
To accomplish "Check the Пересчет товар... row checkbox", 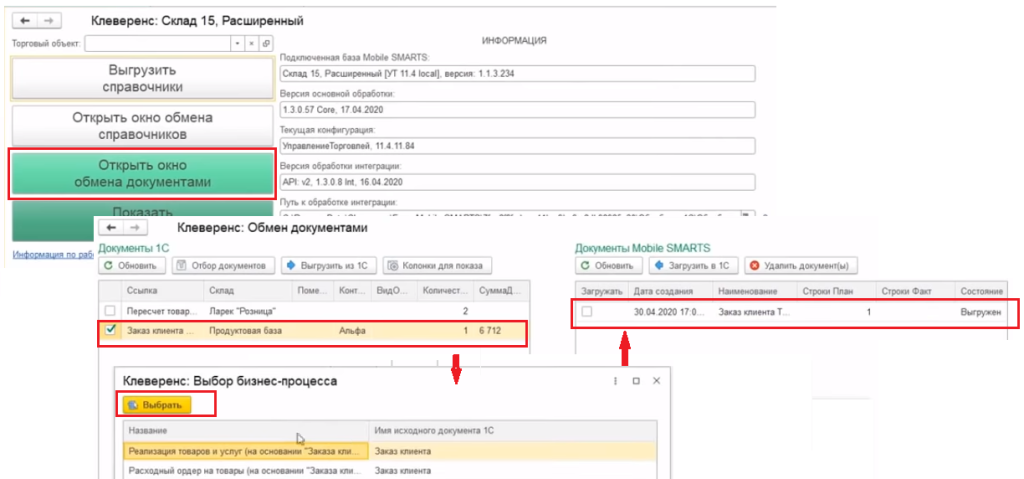I will [x=110, y=310].
